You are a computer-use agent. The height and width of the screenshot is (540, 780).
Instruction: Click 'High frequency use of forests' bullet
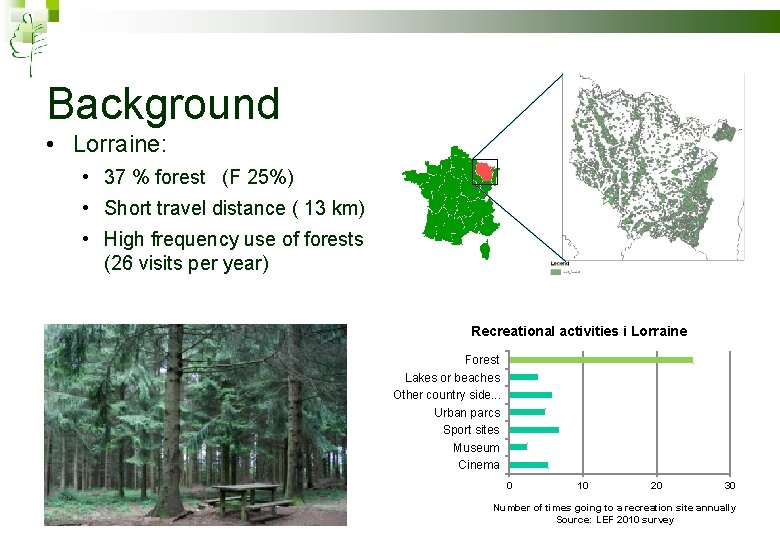click(x=233, y=239)
